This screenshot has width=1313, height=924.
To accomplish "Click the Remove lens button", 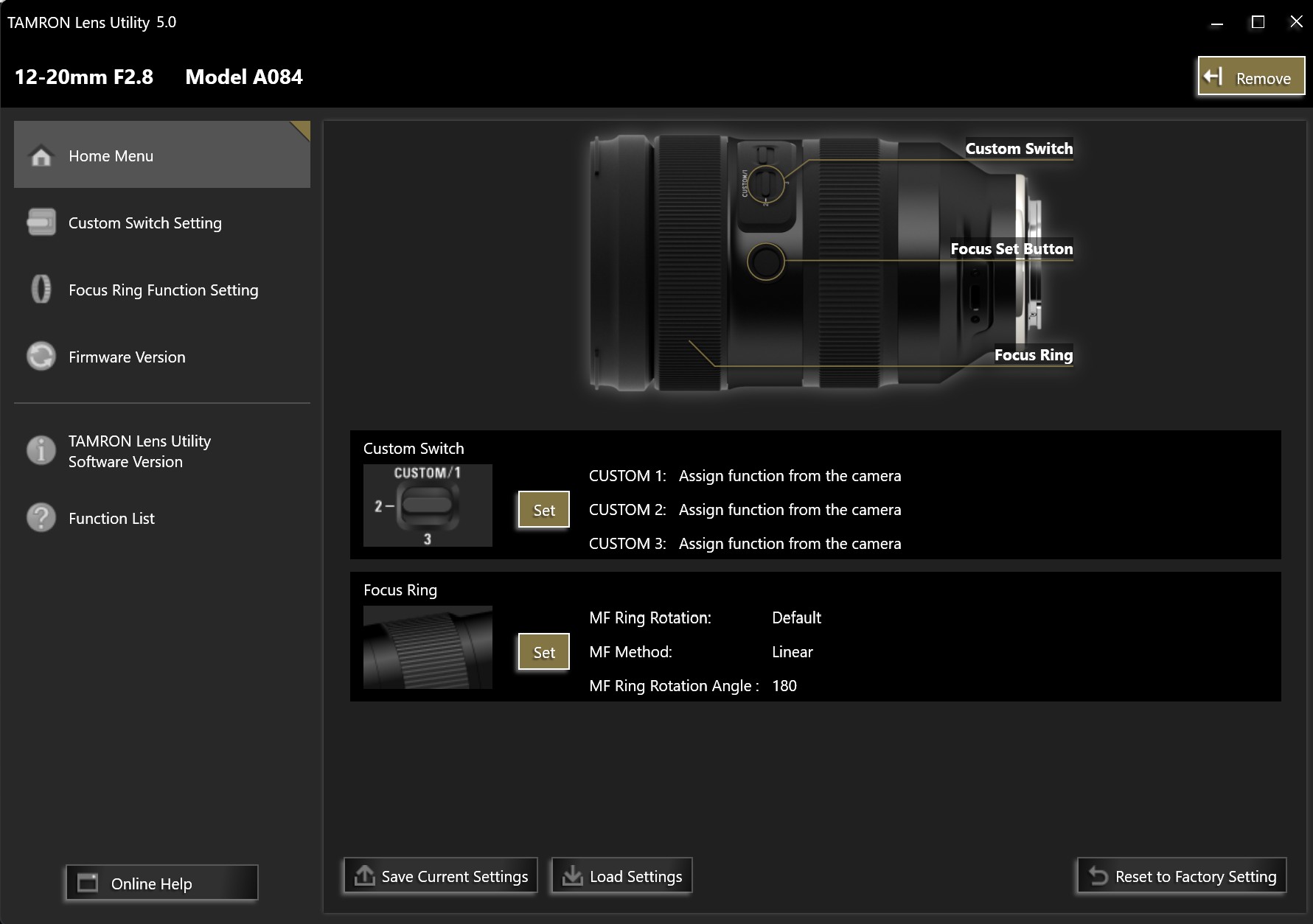I will pyautogui.click(x=1251, y=76).
